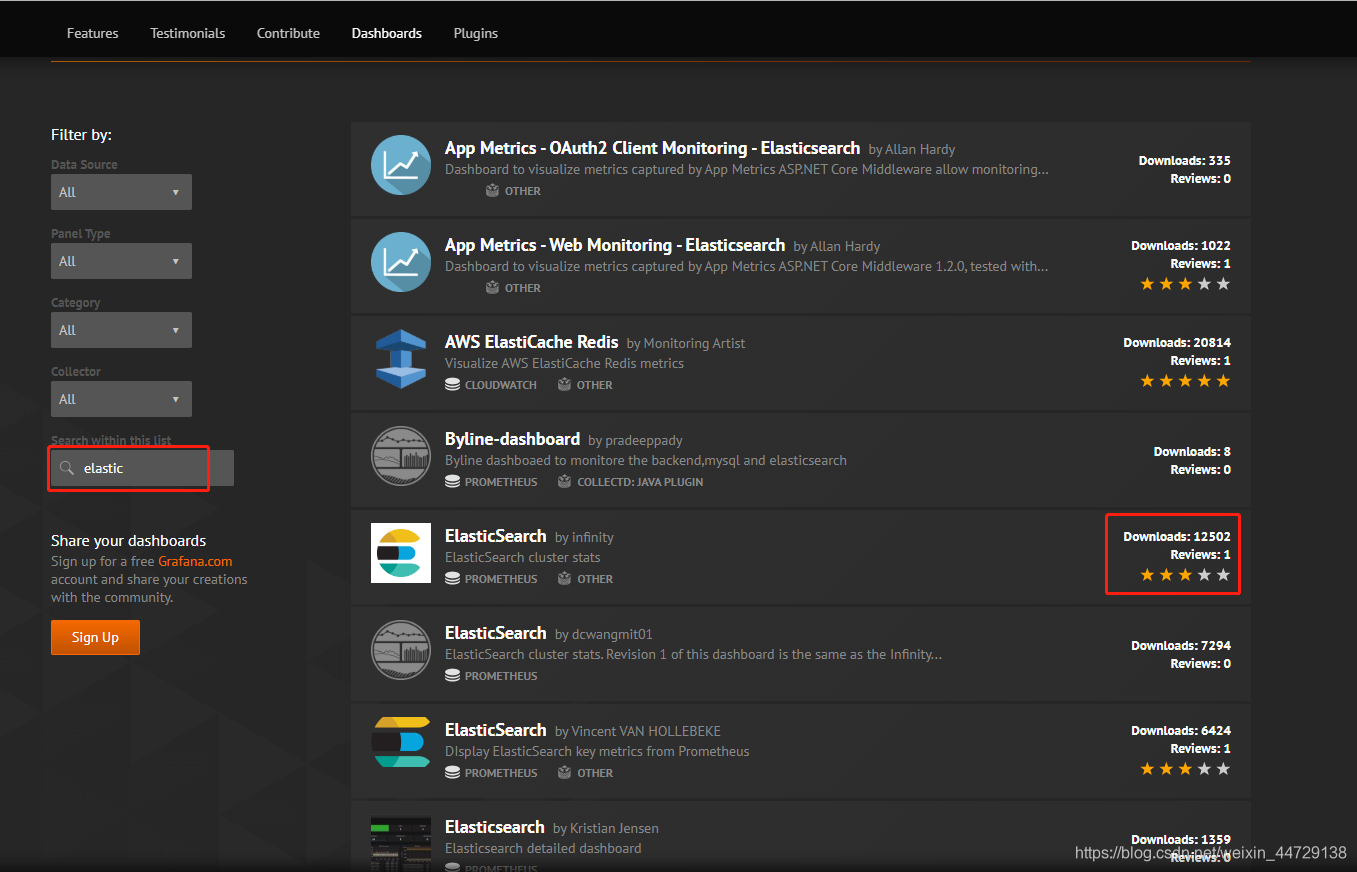Click the star rating of Vincent VAN HOLLEBEKE dashboard
The image size is (1357, 872).
1185,769
